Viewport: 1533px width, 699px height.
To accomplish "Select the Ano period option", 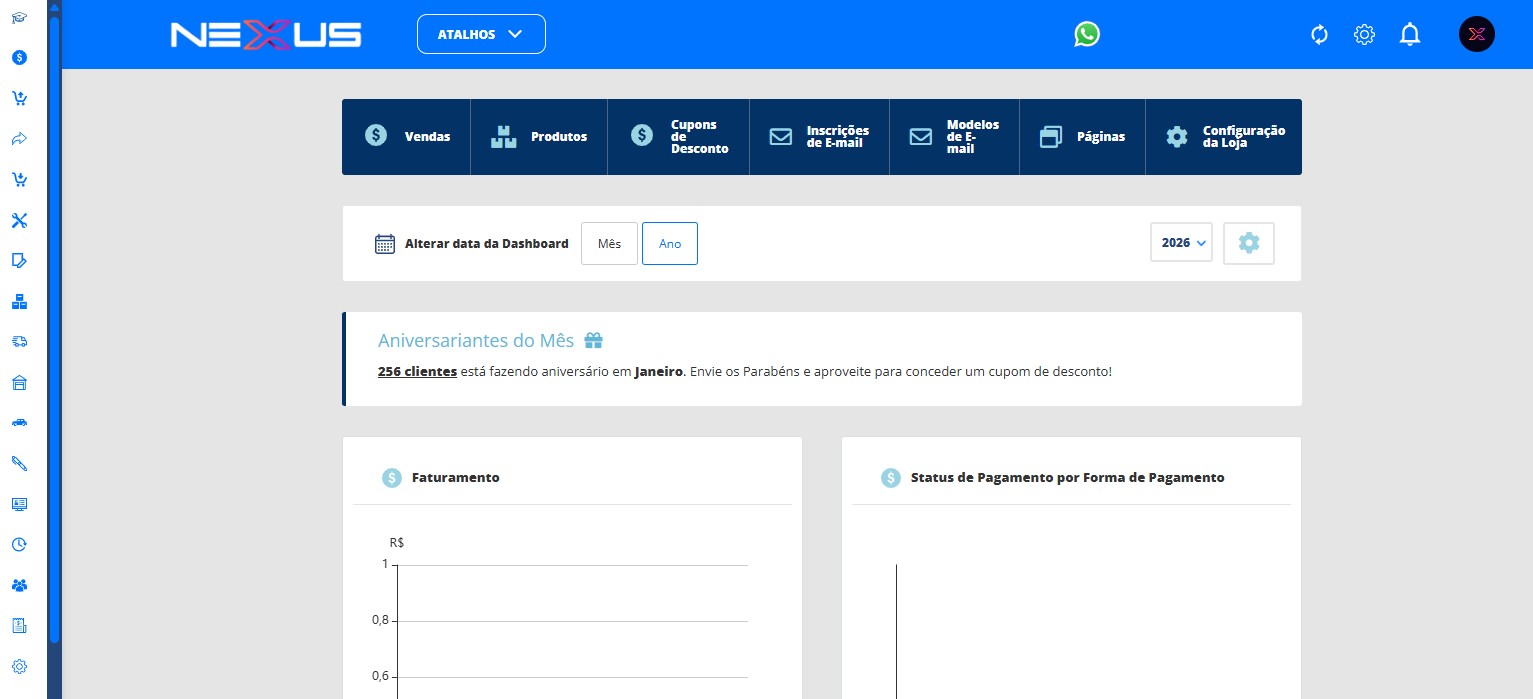I will click(x=670, y=244).
